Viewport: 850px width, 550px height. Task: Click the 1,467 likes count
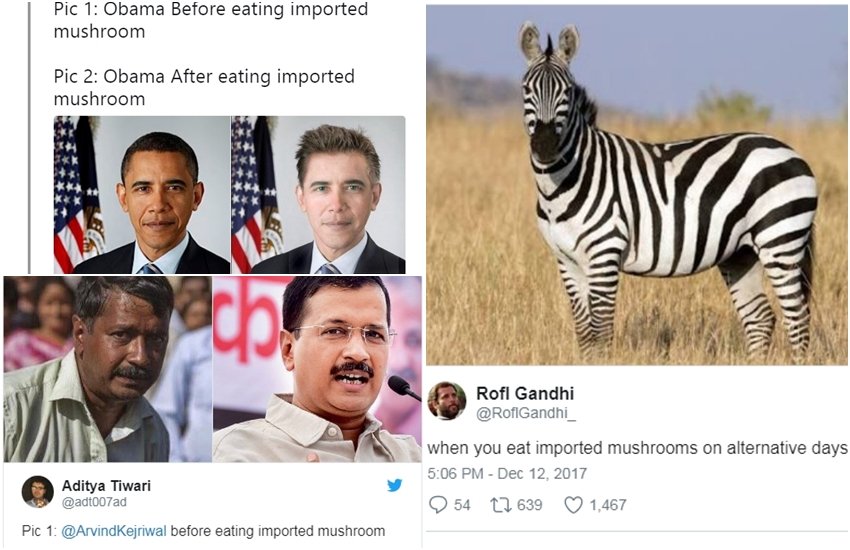coord(607,504)
